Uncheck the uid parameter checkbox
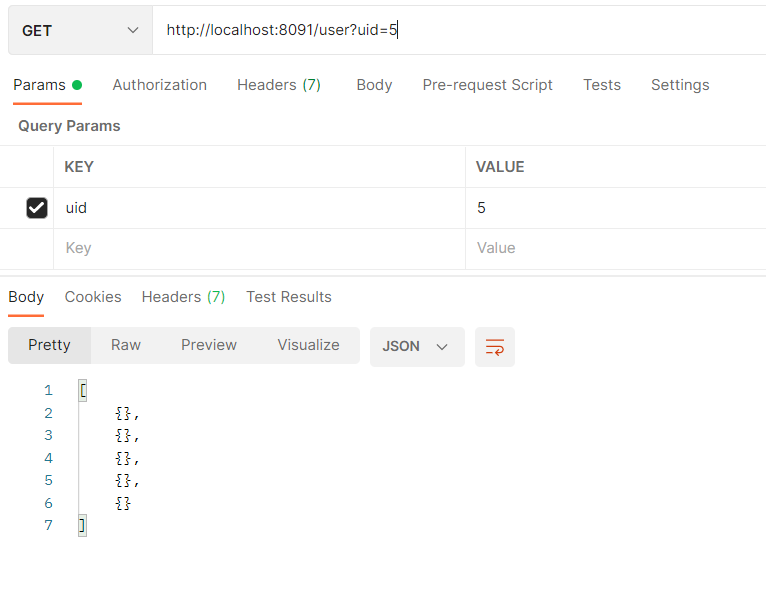Image resolution: width=766 pixels, height=590 pixels. [37, 208]
